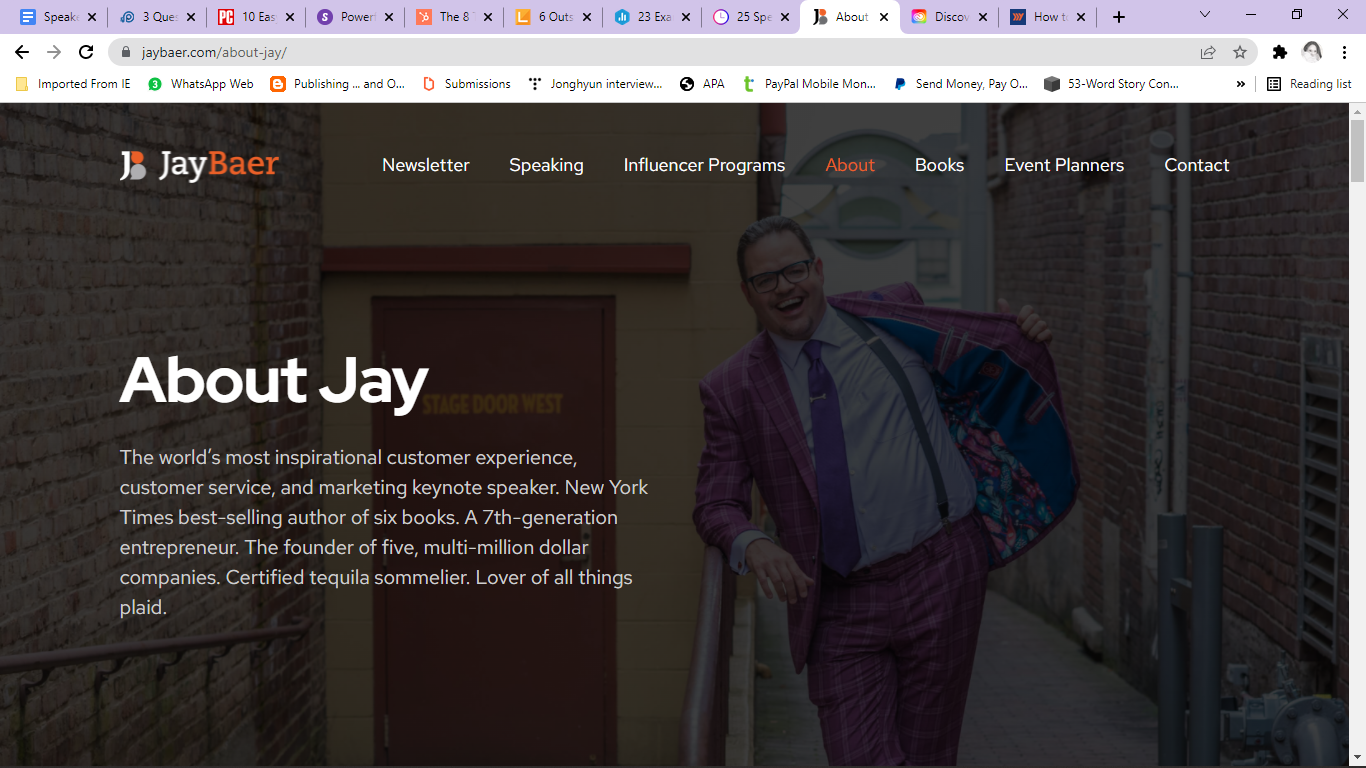This screenshot has height=768, width=1366.
Task: Select Influencer Programs in the navigation
Action: coord(704,165)
